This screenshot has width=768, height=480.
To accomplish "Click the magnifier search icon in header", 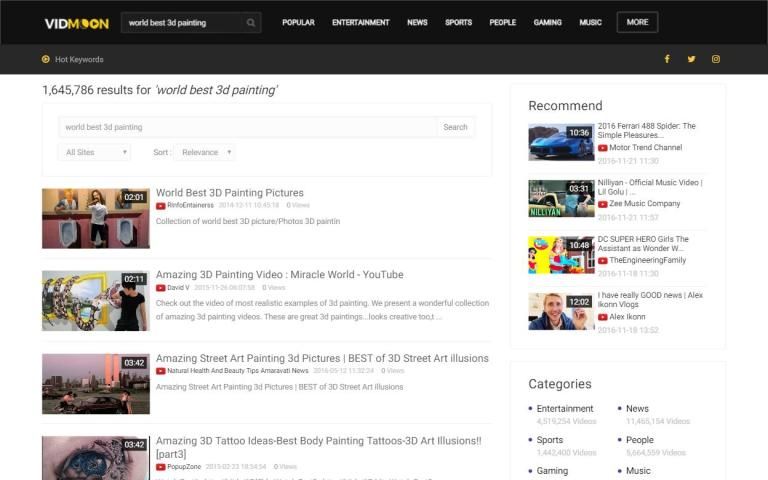I will [x=250, y=22].
